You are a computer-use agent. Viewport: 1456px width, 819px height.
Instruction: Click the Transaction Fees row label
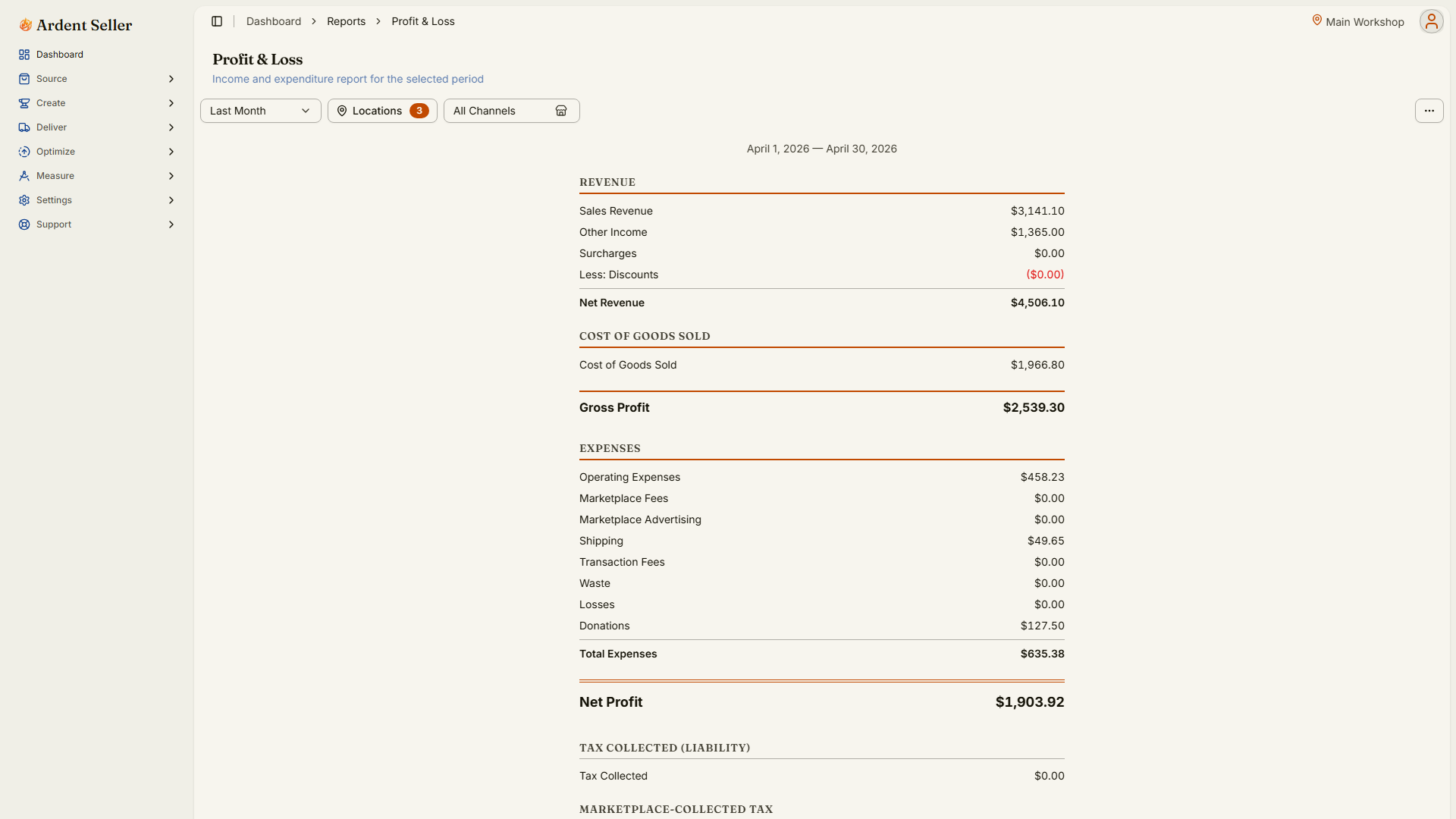pyautogui.click(x=622, y=562)
